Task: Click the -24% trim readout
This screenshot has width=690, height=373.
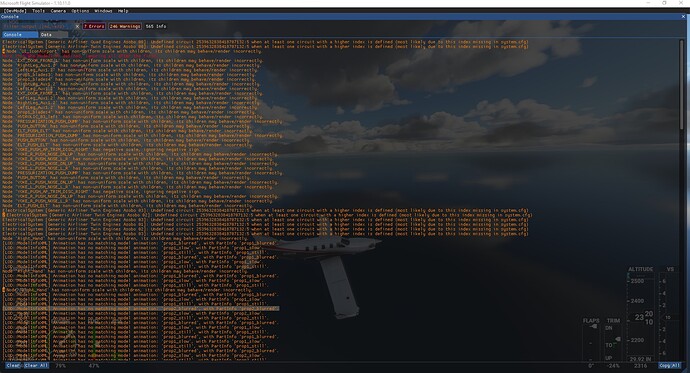Action: [x=613, y=366]
